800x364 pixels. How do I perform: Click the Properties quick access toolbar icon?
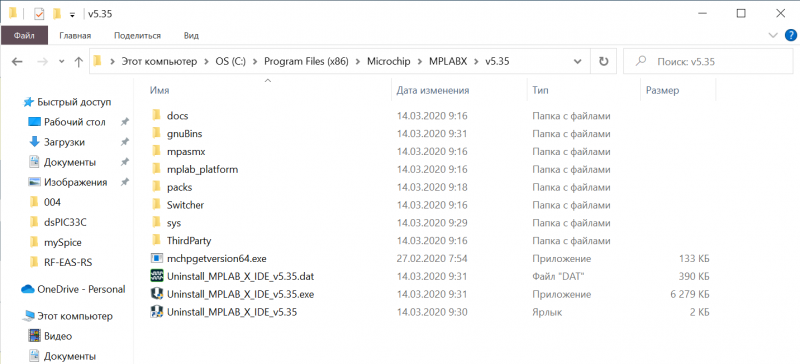pyautogui.click(x=39, y=14)
